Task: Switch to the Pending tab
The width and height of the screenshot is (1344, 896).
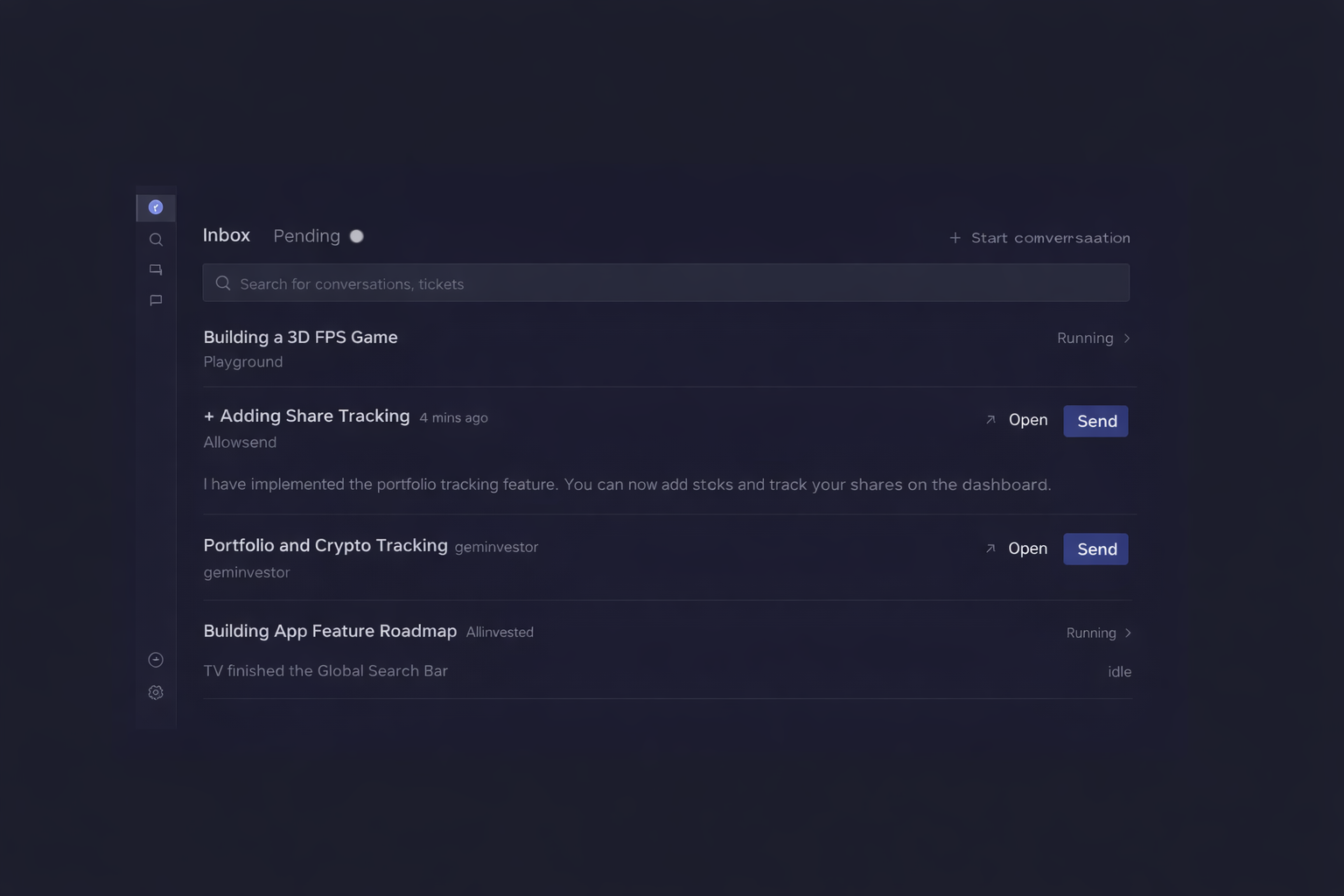Action: [306, 236]
